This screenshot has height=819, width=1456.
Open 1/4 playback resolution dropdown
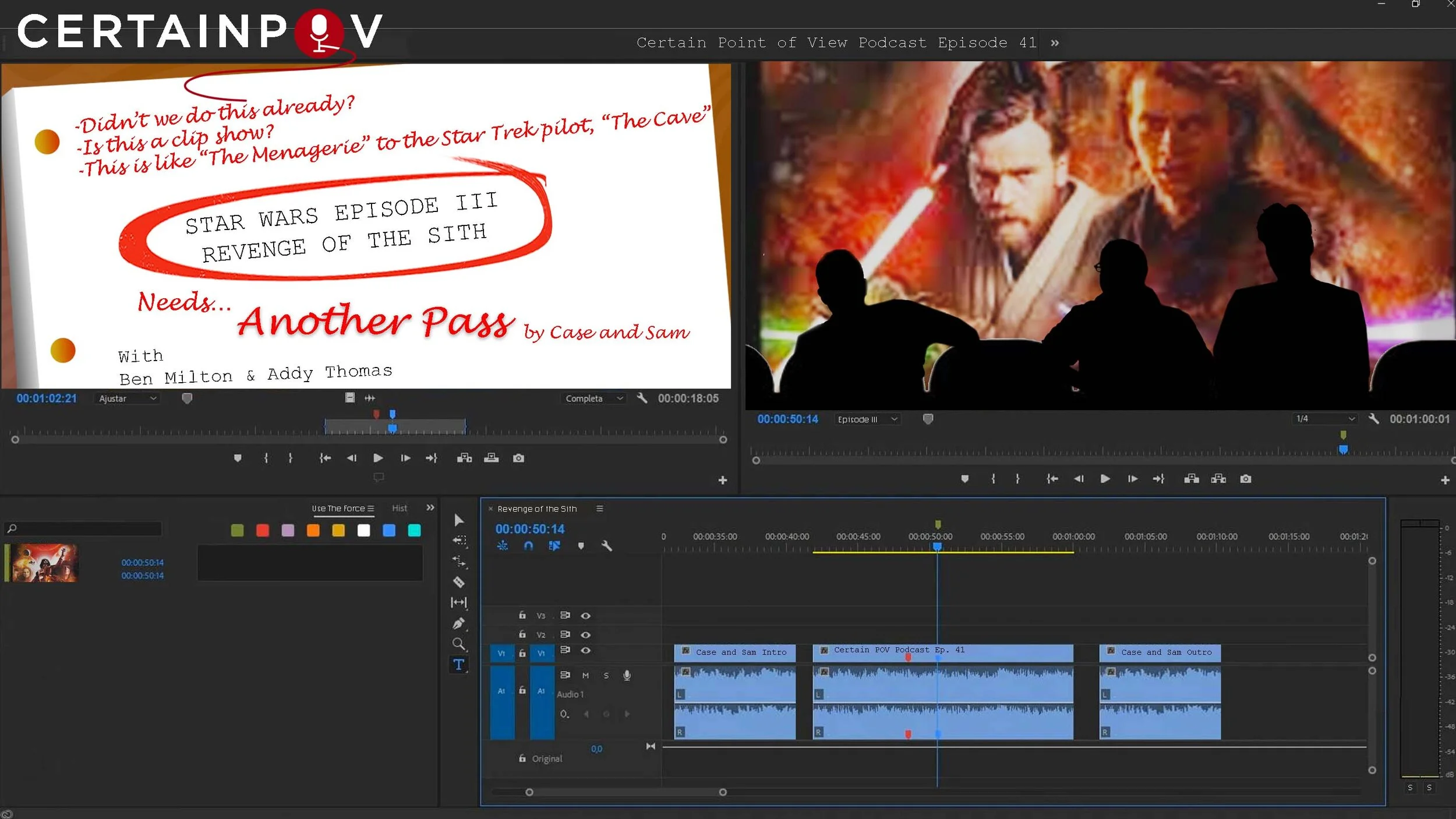1325,419
